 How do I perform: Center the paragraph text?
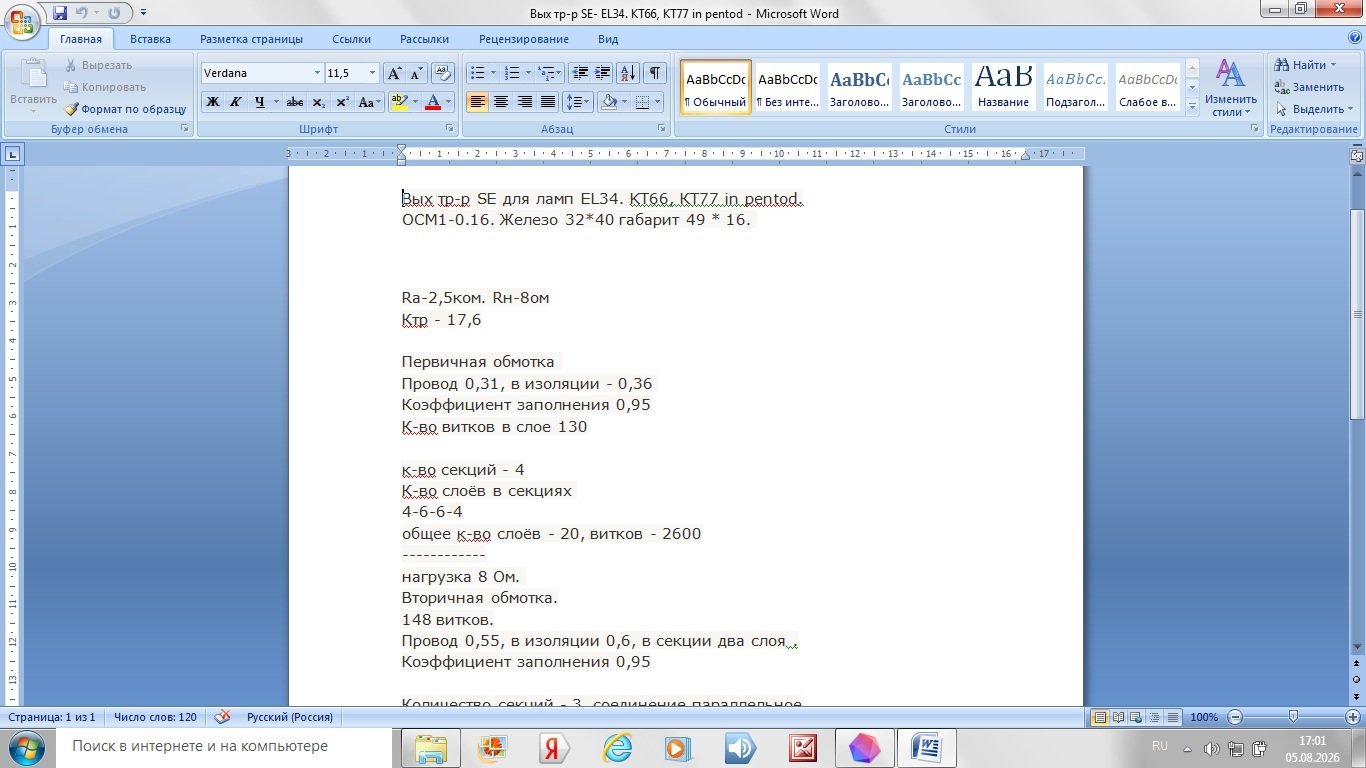click(x=501, y=102)
